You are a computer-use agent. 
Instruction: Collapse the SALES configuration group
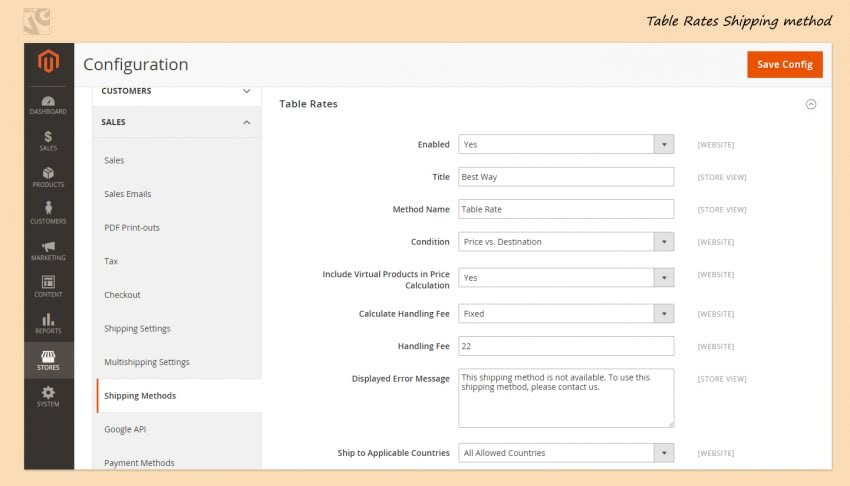(x=177, y=122)
